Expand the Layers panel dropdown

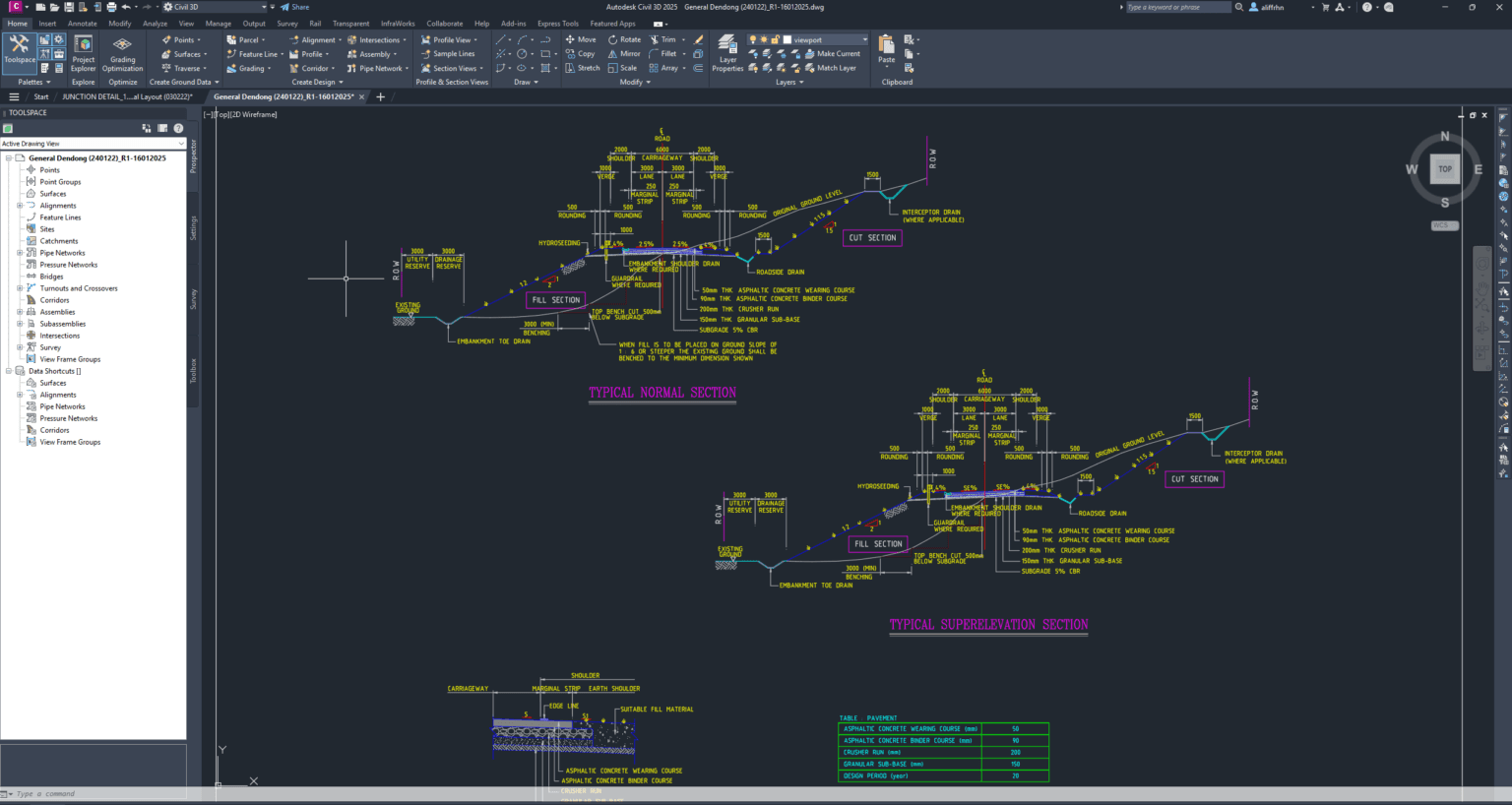[789, 82]
